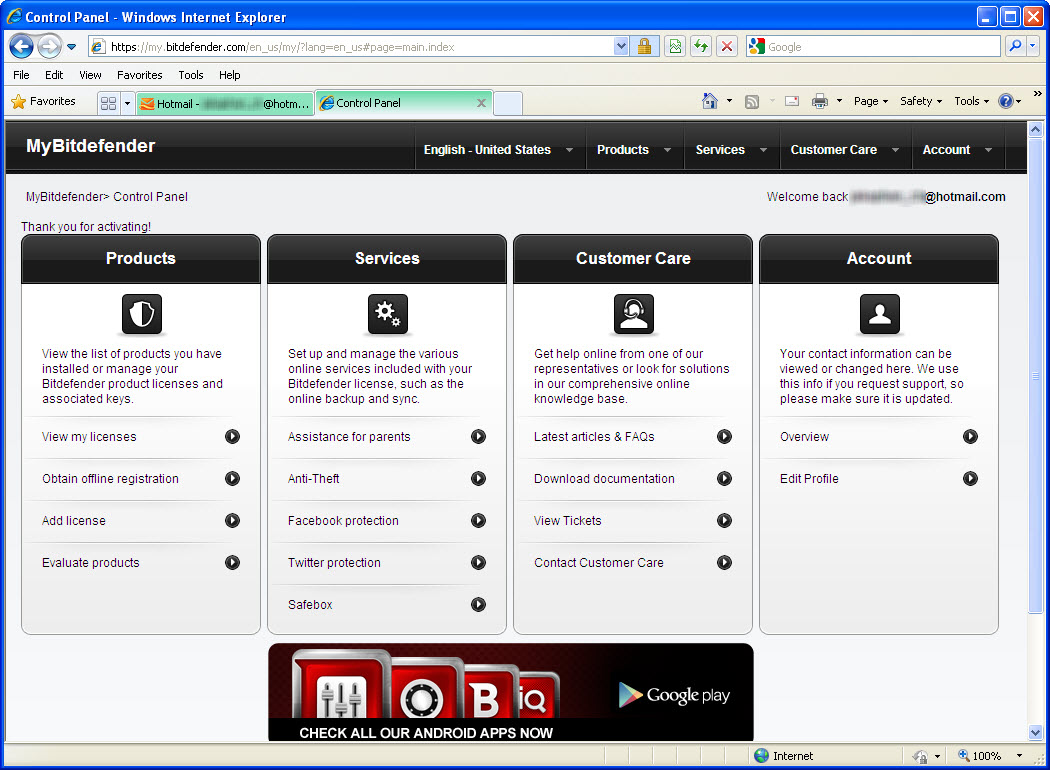The width and height of the screenshot is (1050, 770).
Task: Open the Home page icon in command bar
Action: 710,101
